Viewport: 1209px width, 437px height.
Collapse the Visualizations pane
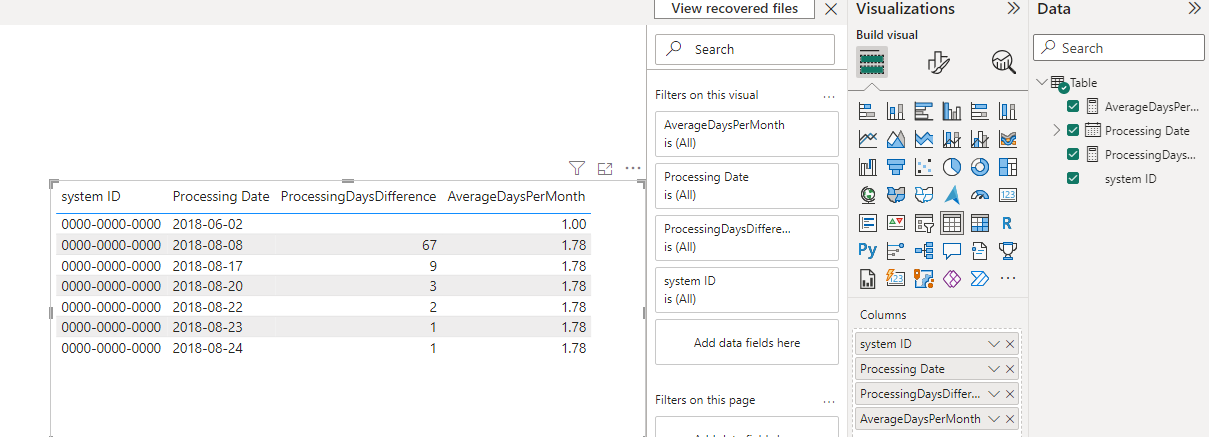click(x=1013, y=8)
